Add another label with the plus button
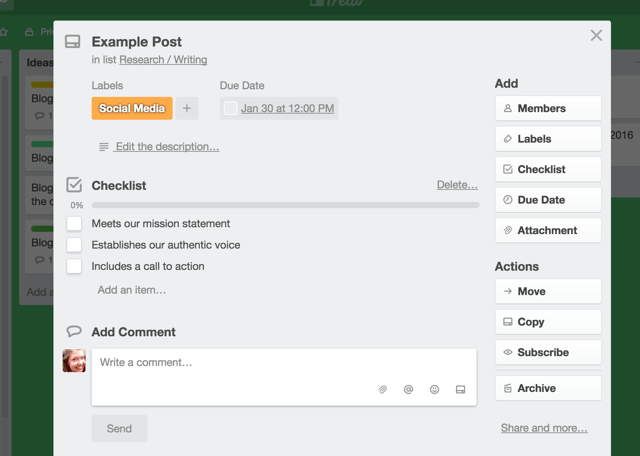The width and height of the screenshot is (640, 456). tap(187, 108)
